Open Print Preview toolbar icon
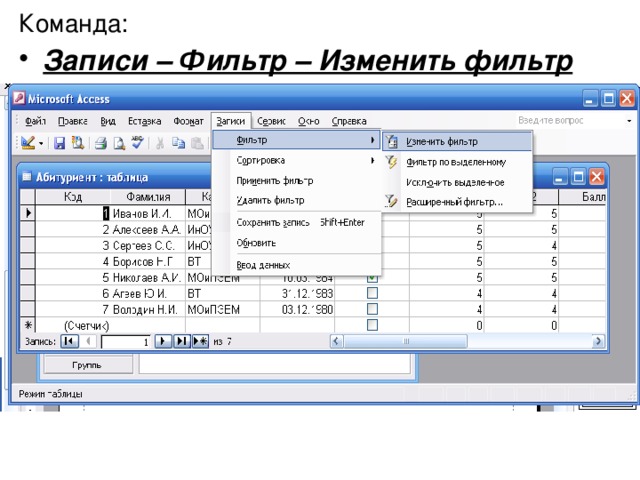Viewport: 640px width, 480px height. pos(119,143)
